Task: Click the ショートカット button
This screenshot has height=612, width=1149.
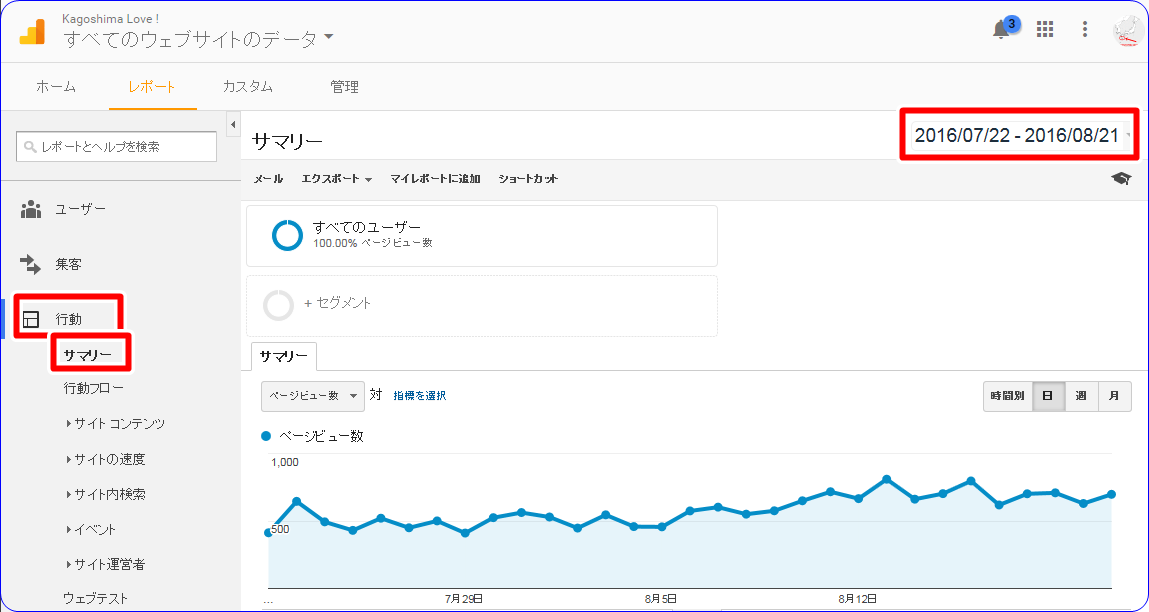Action: (x=528, y=179)
